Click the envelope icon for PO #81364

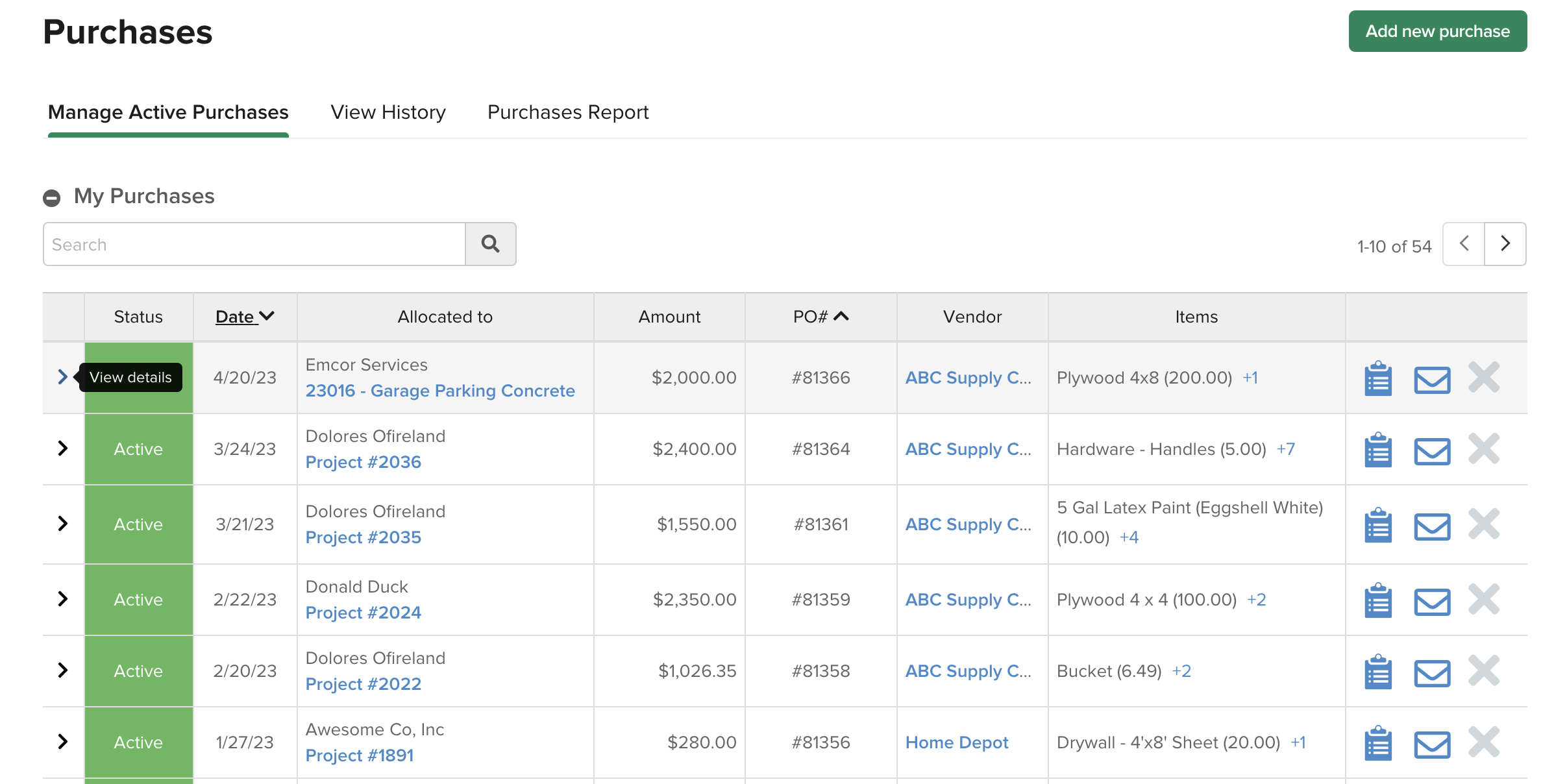tap(1431, 450)
